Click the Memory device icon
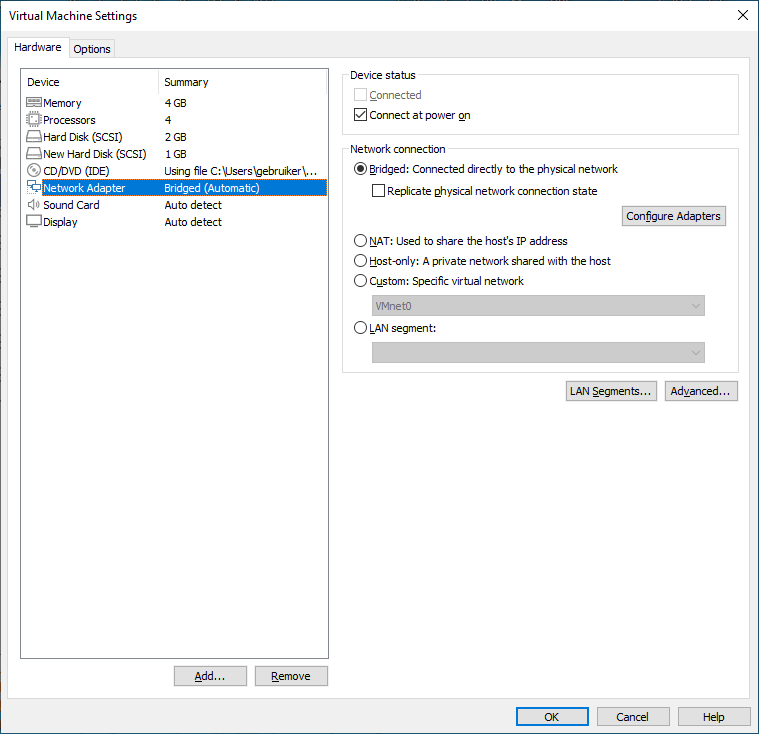 (33, 103)
